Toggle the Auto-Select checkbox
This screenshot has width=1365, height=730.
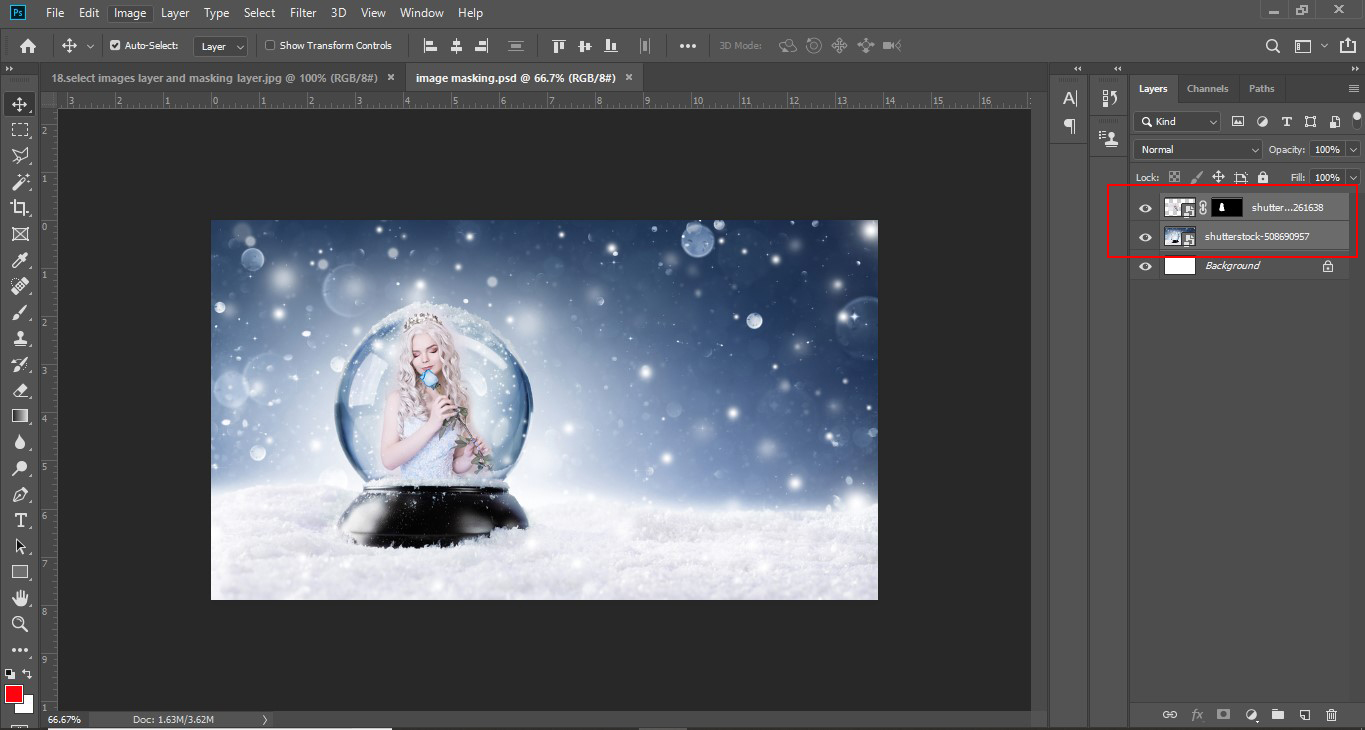(x=115, y=46)
